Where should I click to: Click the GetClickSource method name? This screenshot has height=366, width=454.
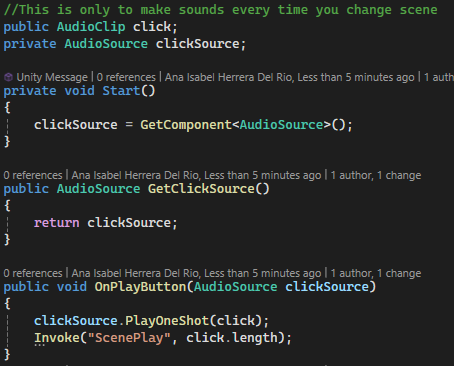click(x=201, y=189)
